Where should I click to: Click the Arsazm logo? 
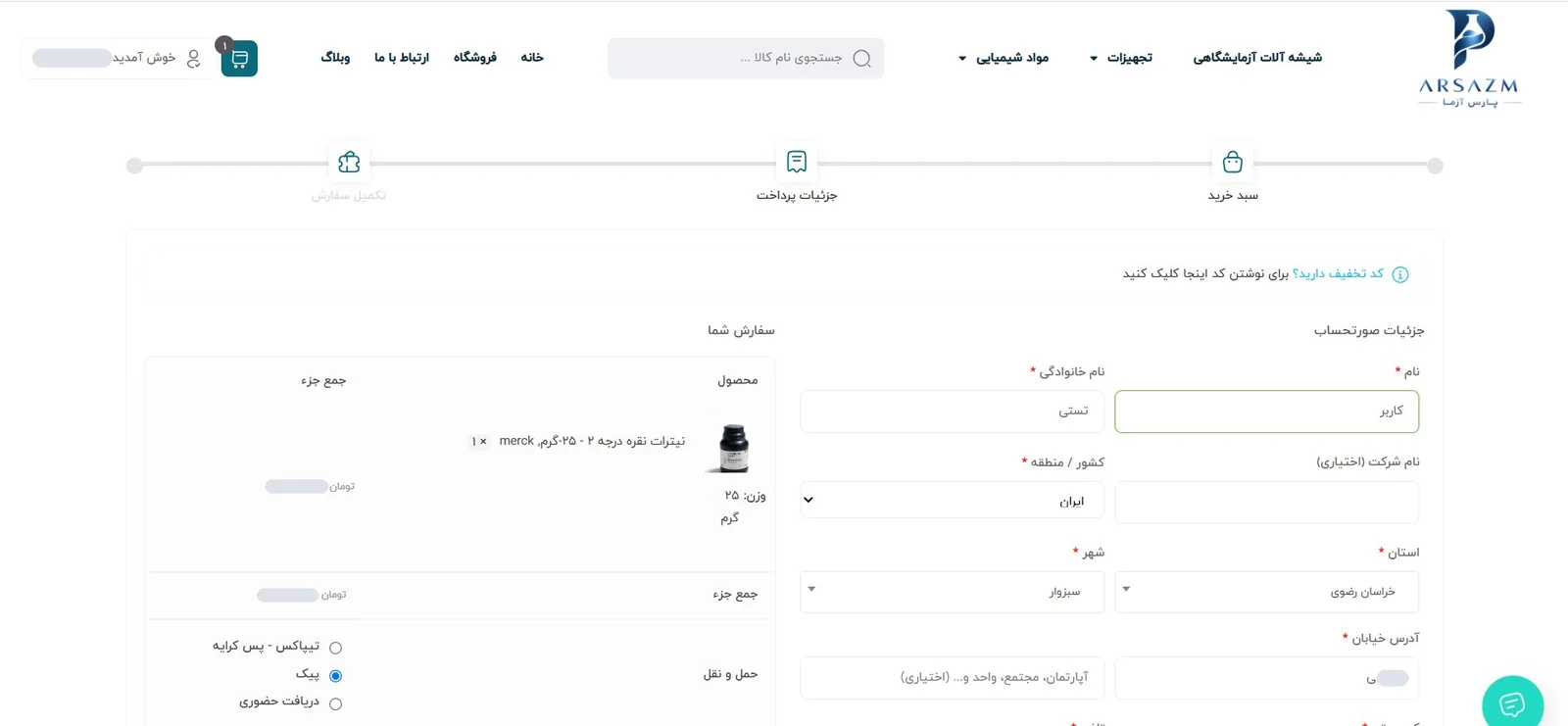click(x=1469, y=59)
